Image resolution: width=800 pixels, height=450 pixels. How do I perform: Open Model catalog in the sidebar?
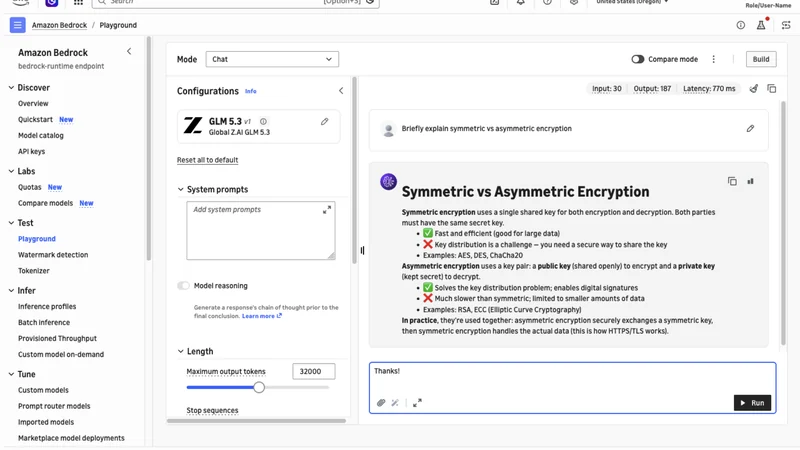click(41, 136)
